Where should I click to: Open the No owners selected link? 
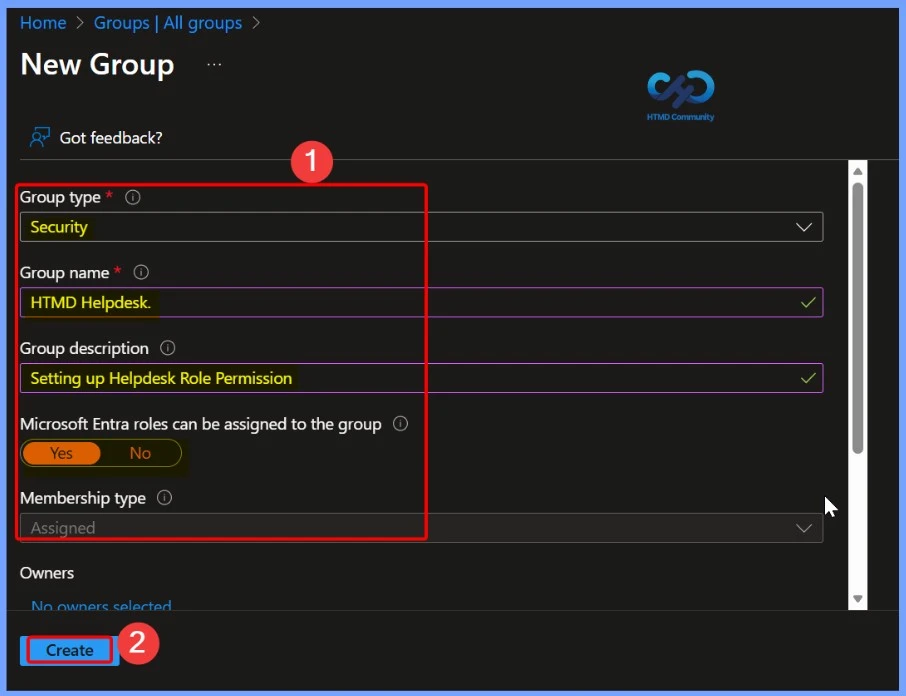coord(100,606)
